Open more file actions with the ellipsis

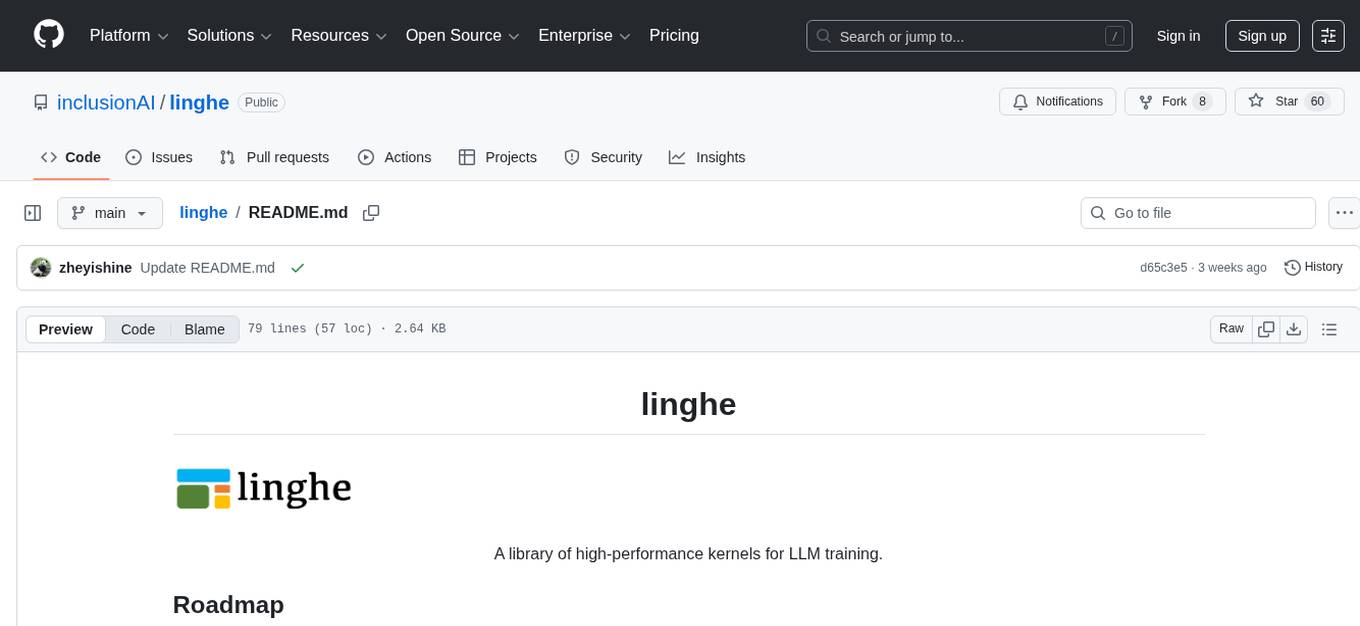(x=1344, y=212)
